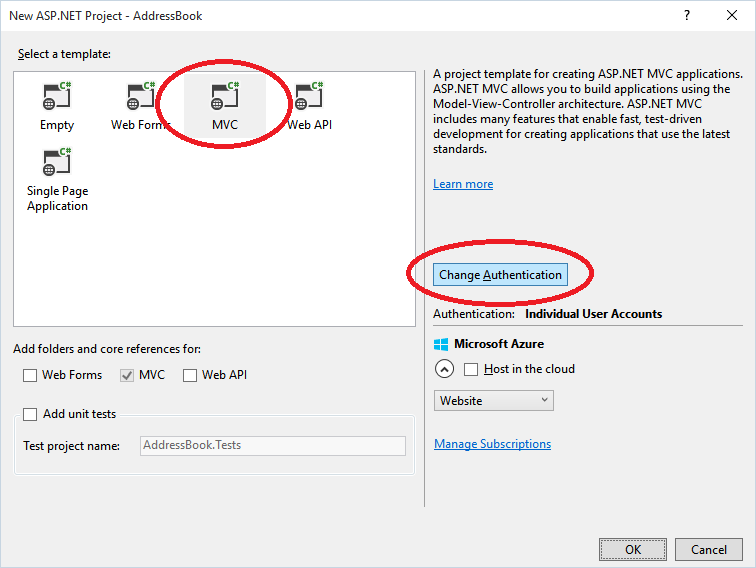Focus the Test project name field
This screenshot has width=756, height=568.
click(x=273, y=446)
